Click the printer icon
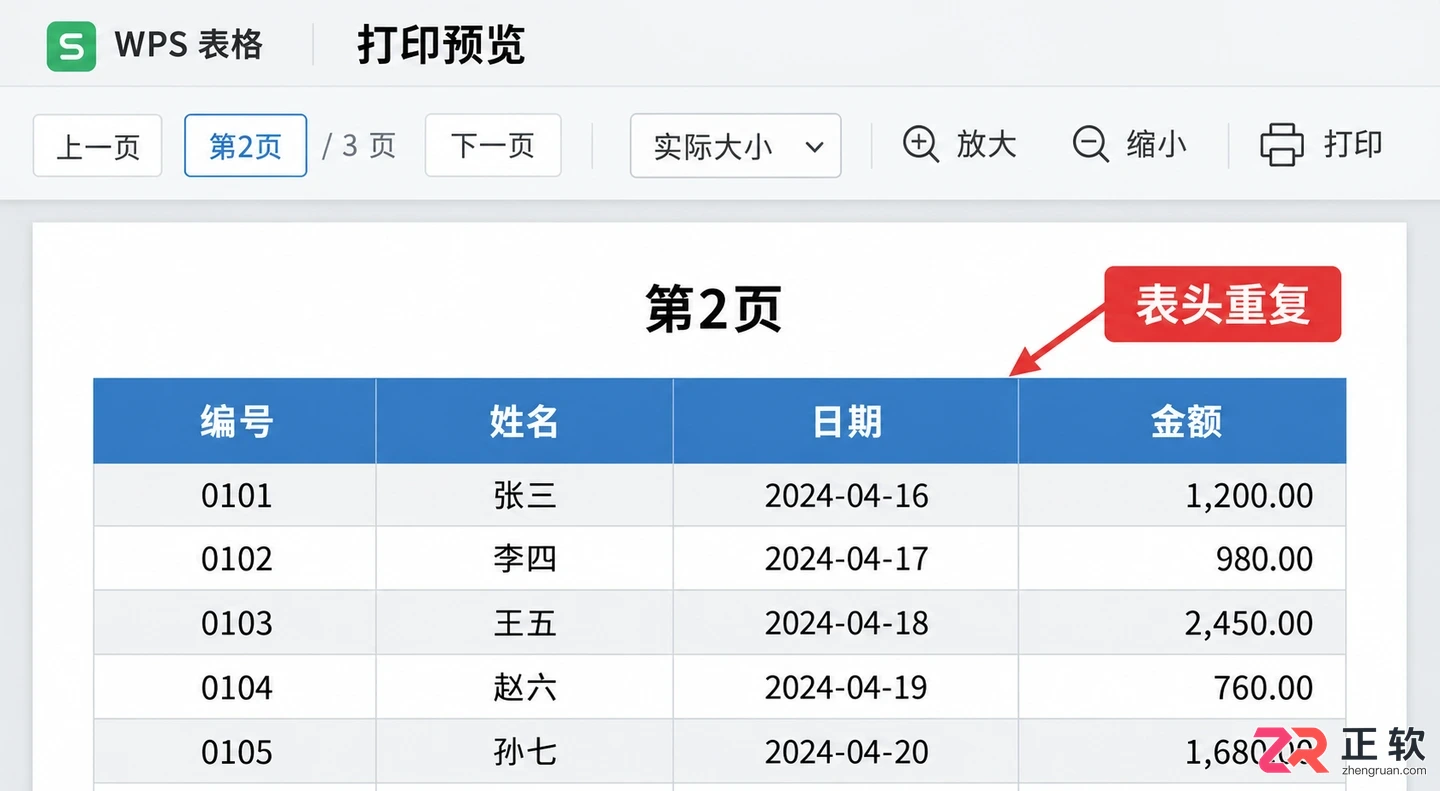1440x791 pixels. pyautogui.click(x=1282, y=145)
